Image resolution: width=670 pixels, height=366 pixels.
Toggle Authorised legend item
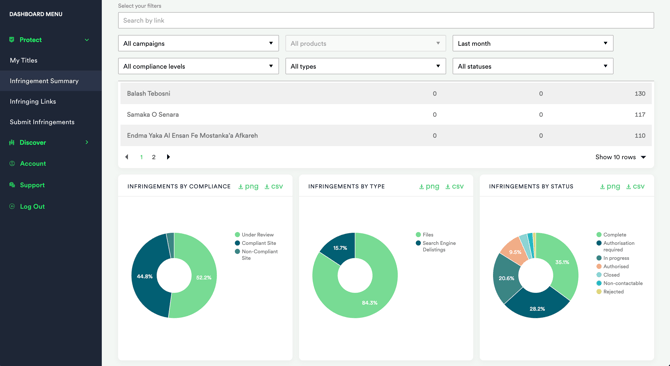coord(613,266)
